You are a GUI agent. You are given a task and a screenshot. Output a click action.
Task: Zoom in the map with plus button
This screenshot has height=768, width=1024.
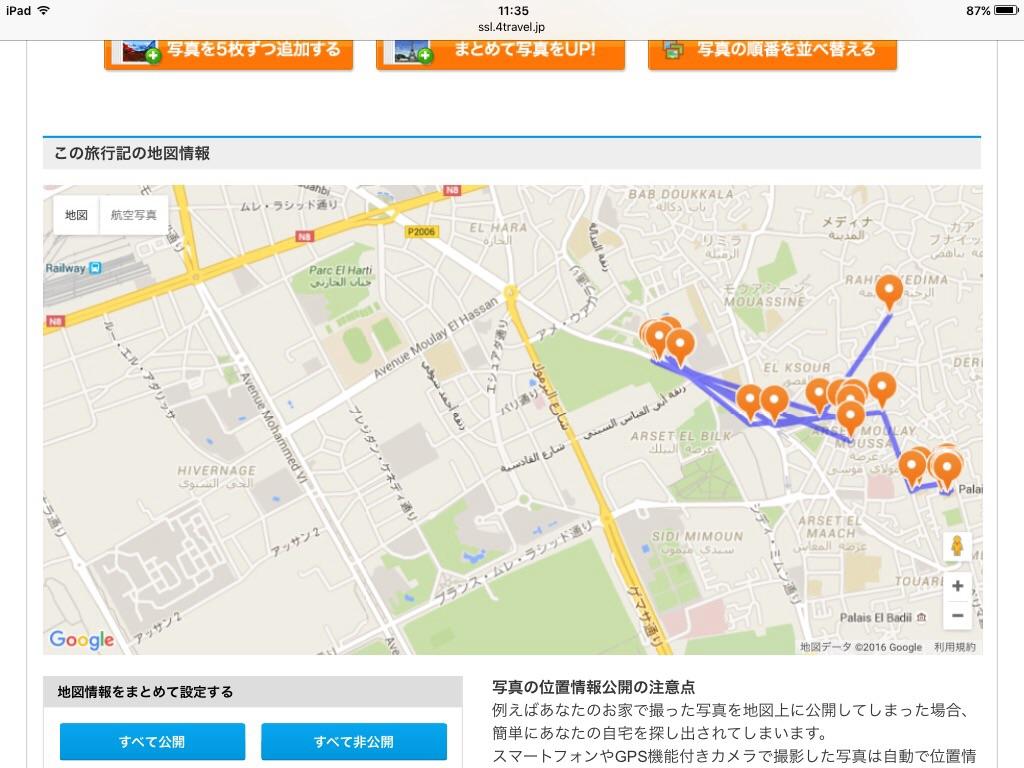957,586
